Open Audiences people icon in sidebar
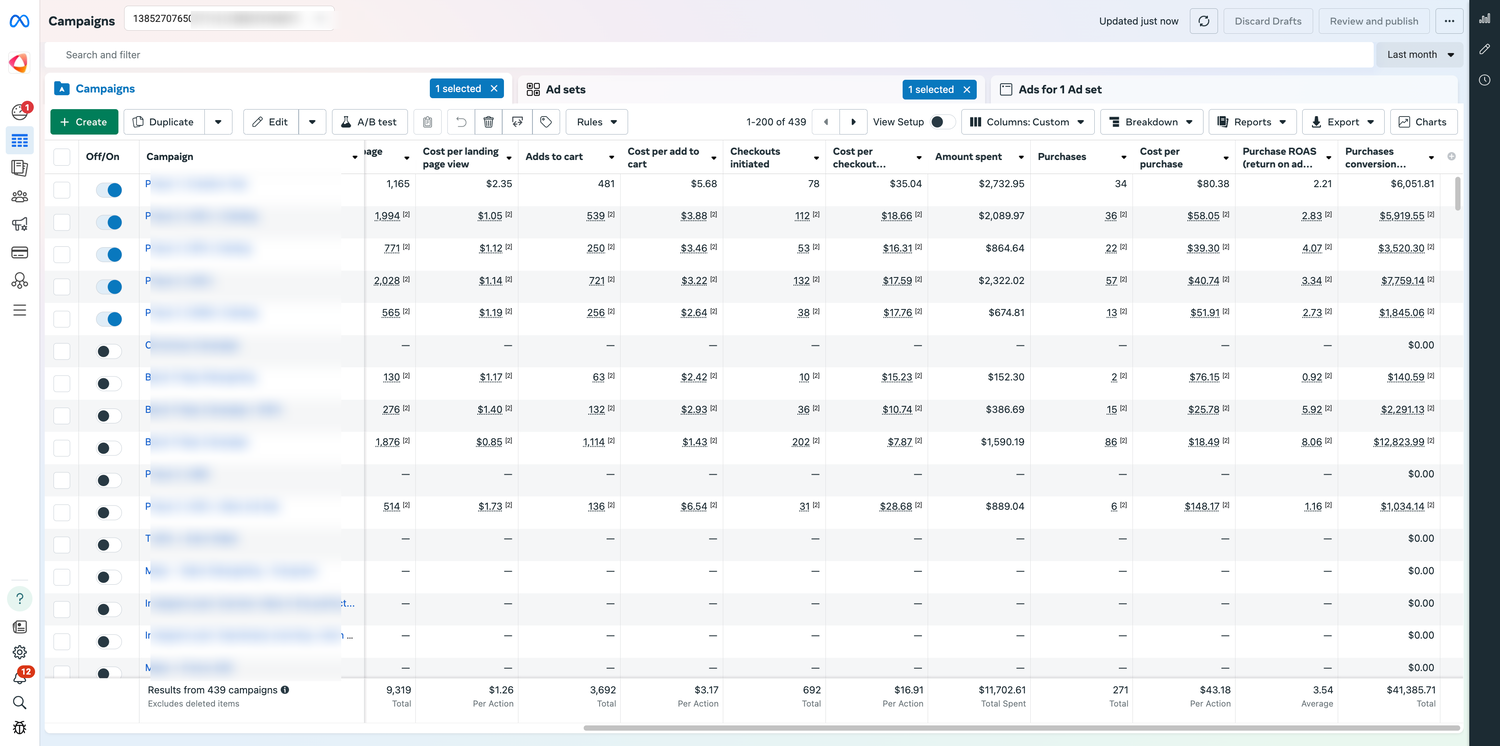Screen dimensions: 1500x746 tap(19, 196)
